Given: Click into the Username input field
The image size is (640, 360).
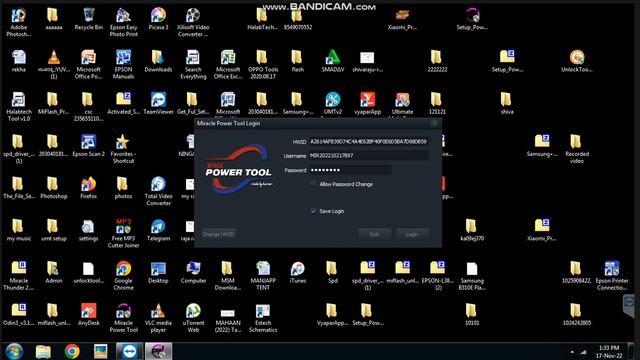Looking at the screenshot, I should coord(369,156).
